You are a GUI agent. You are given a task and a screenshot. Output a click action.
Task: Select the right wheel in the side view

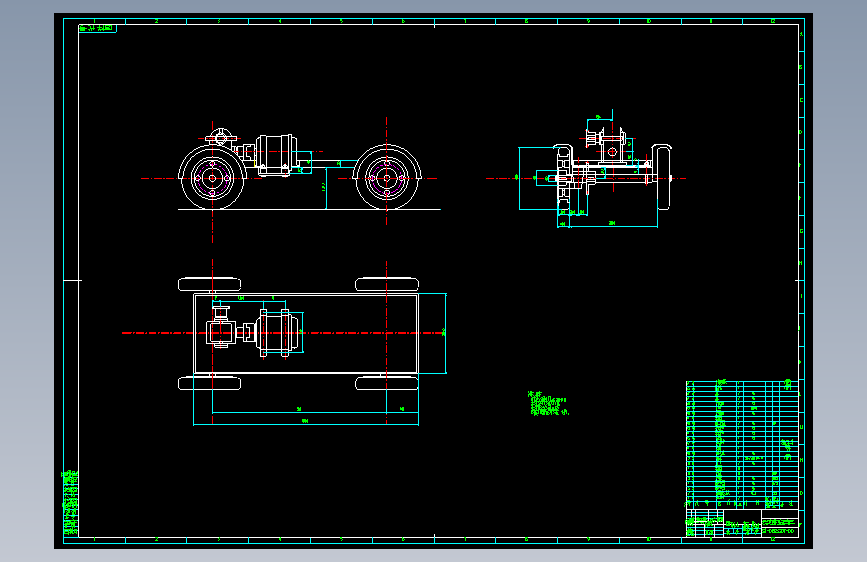387,178
